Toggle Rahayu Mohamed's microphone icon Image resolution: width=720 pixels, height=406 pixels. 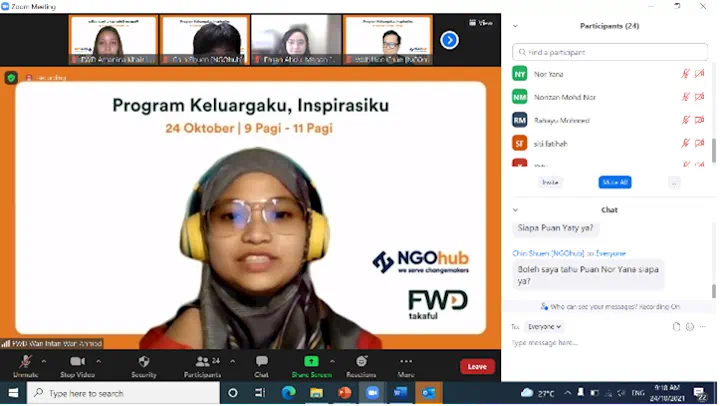coord(685,120)
